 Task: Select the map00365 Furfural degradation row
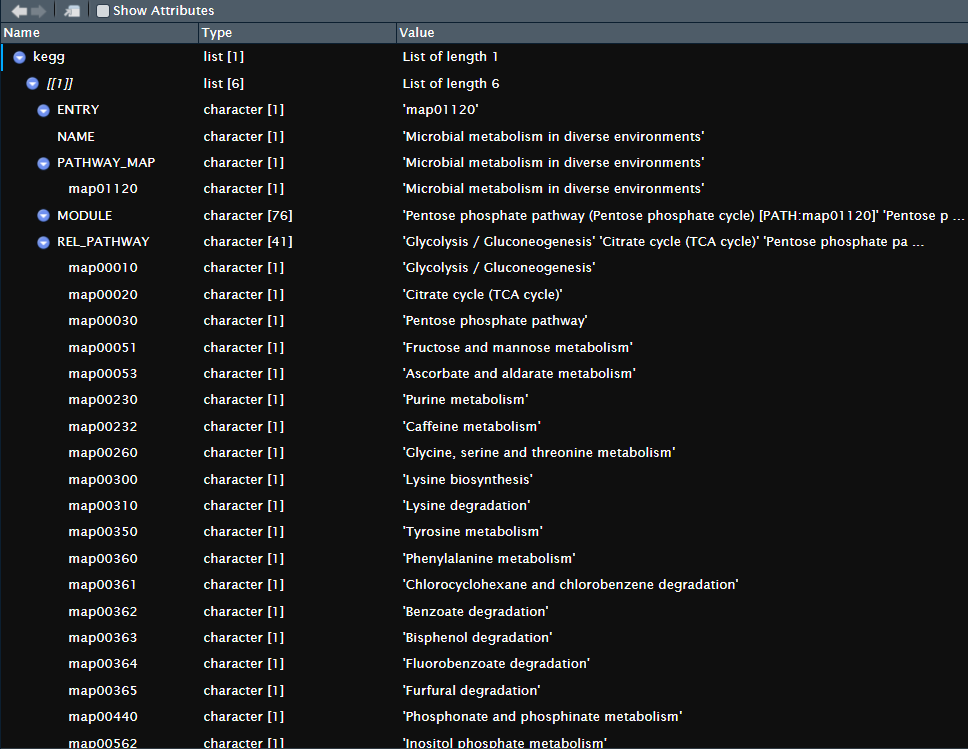click(103, 691)
